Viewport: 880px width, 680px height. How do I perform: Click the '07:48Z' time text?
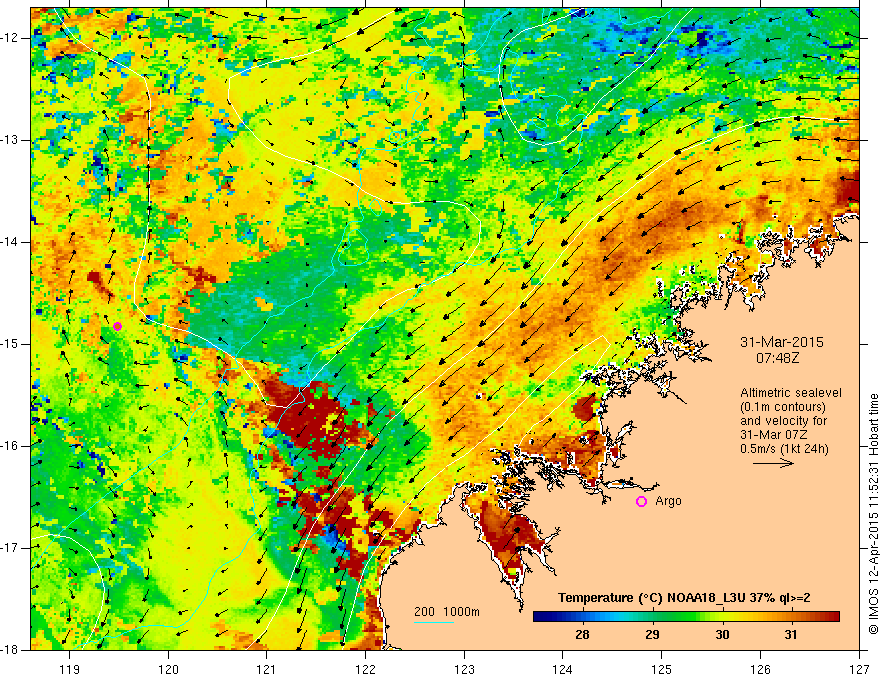pos(777,358)
